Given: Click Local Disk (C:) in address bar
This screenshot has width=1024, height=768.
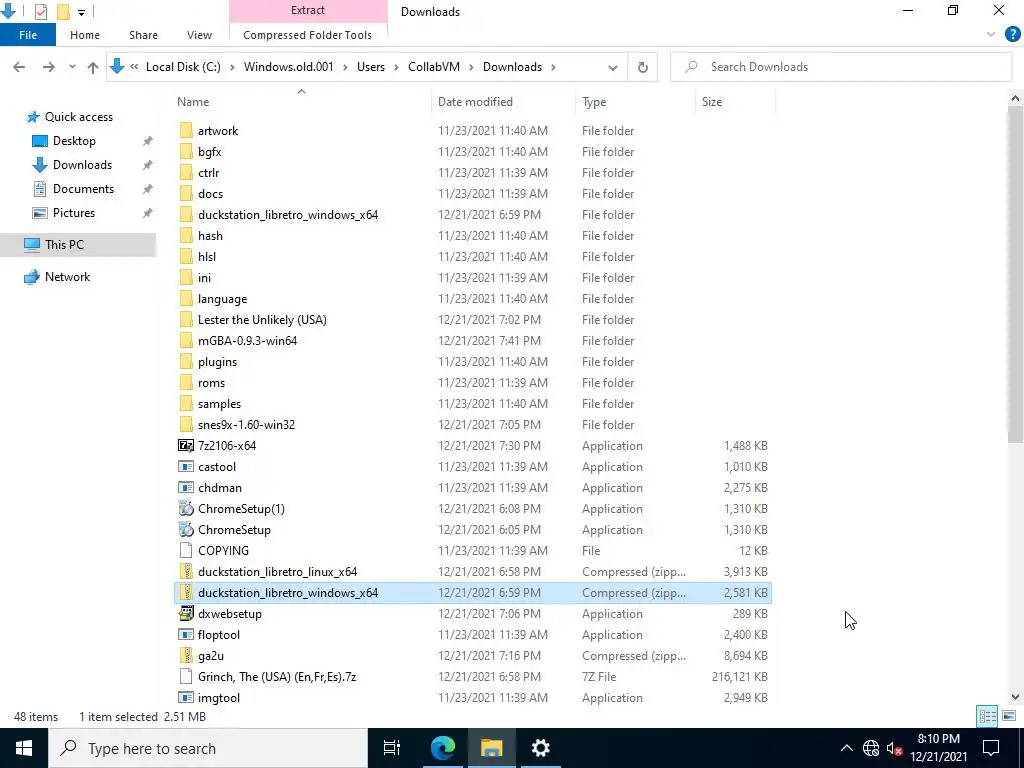Looking at the screenshot, I should [x=183, y=67].
